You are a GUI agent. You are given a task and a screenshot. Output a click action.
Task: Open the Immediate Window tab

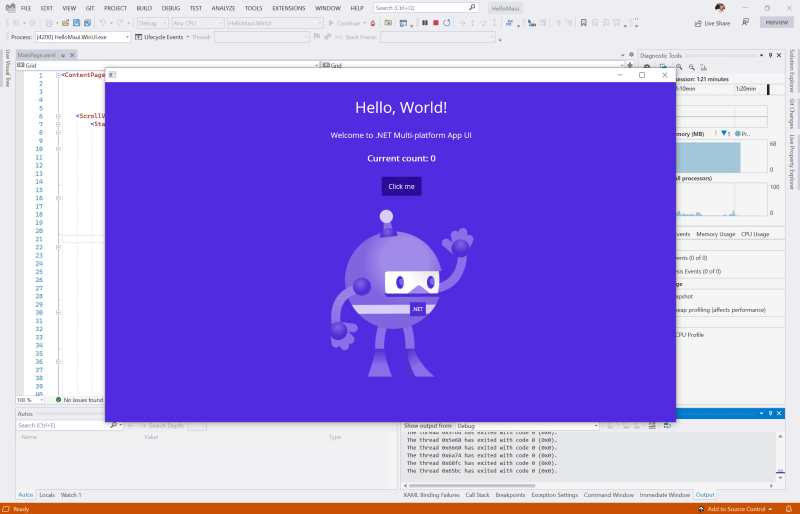point(665,495)
